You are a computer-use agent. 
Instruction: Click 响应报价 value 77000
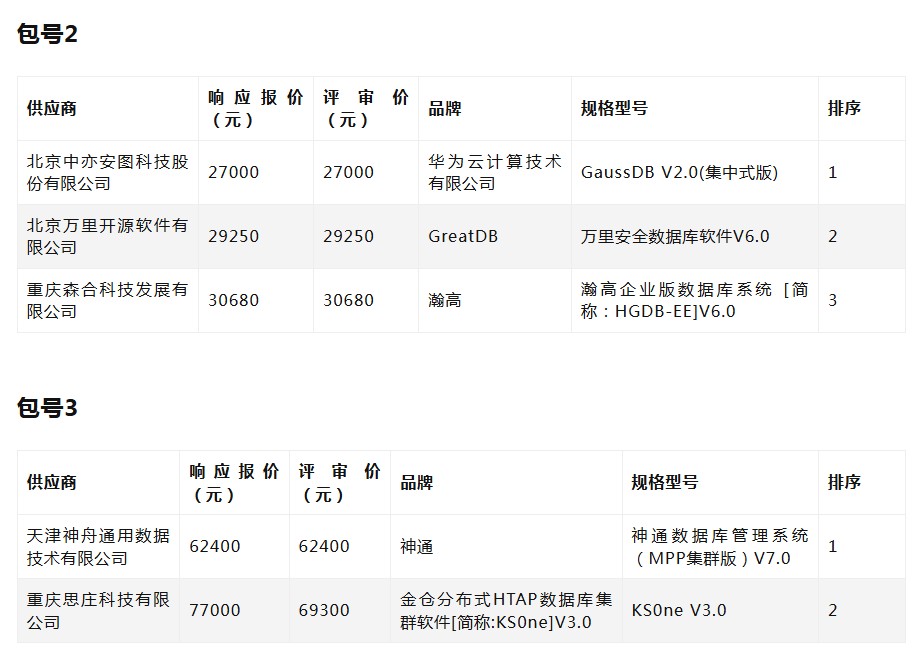click(x=215, y=610)
